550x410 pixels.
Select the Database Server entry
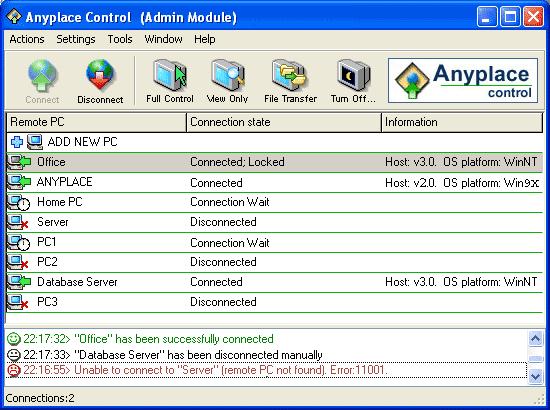tap(274, 282)
